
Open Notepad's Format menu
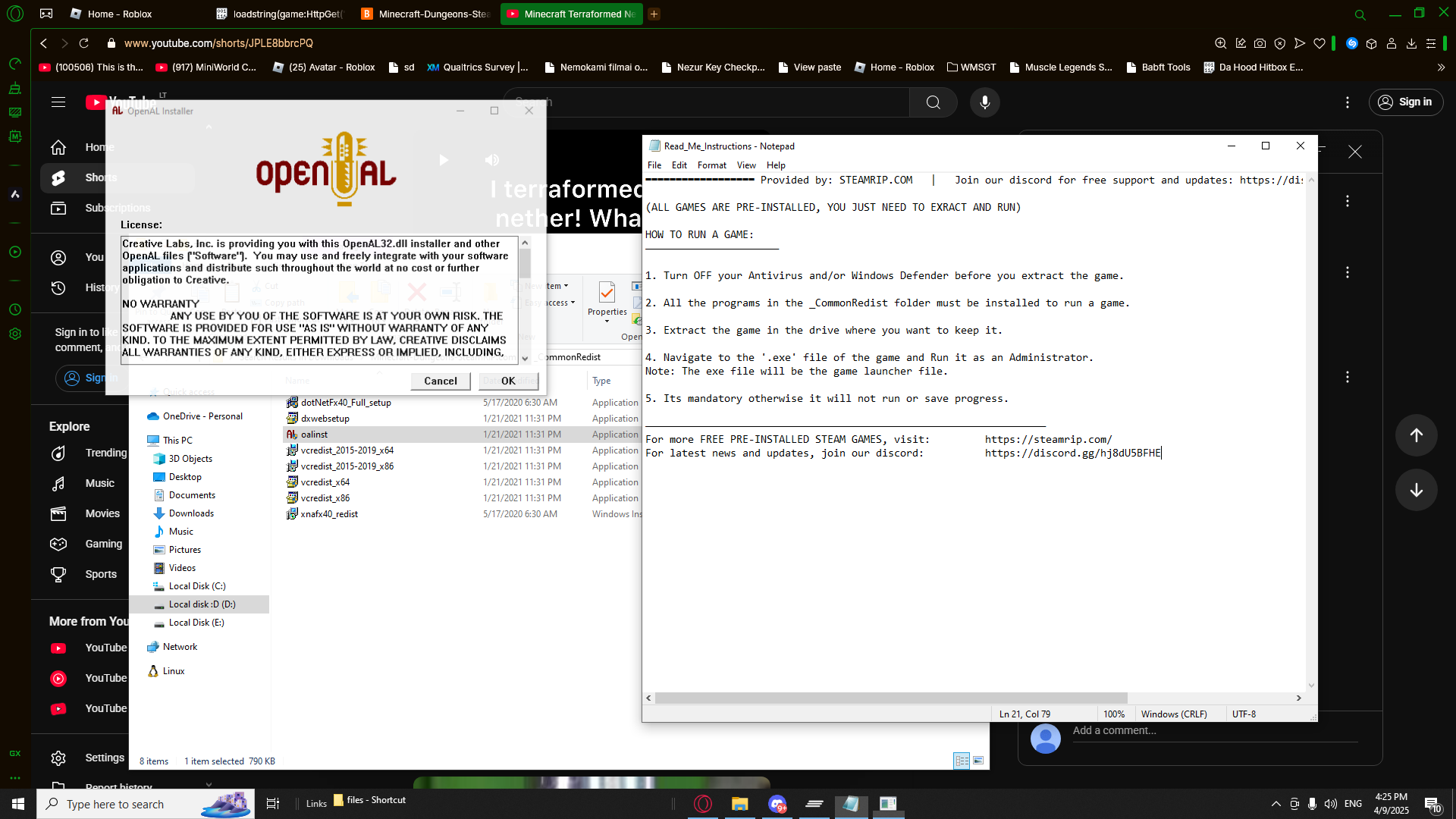pyautogui.click(x=712, y=165)
